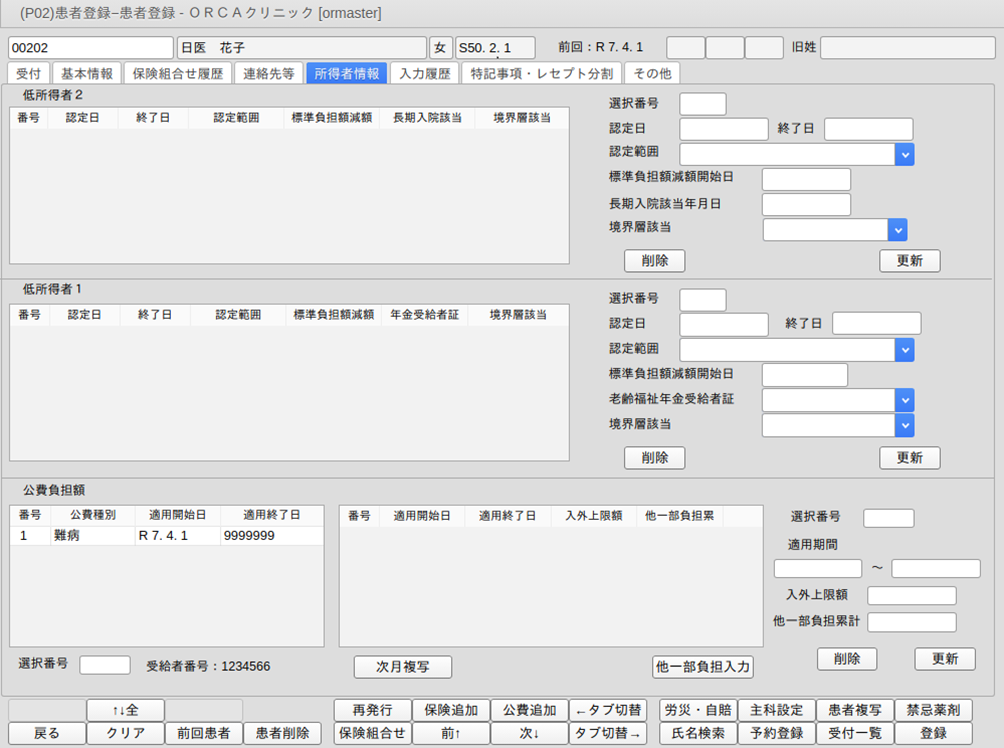Focus the patient number field 00202
Viewport: 1004px width, 748px height.
click(90, 48)
